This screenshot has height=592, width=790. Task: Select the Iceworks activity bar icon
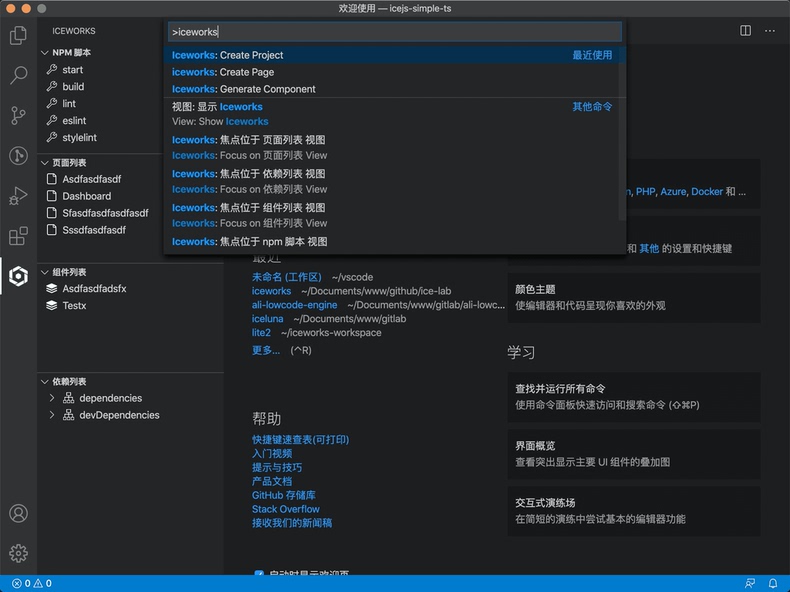[x=18, y=276]
